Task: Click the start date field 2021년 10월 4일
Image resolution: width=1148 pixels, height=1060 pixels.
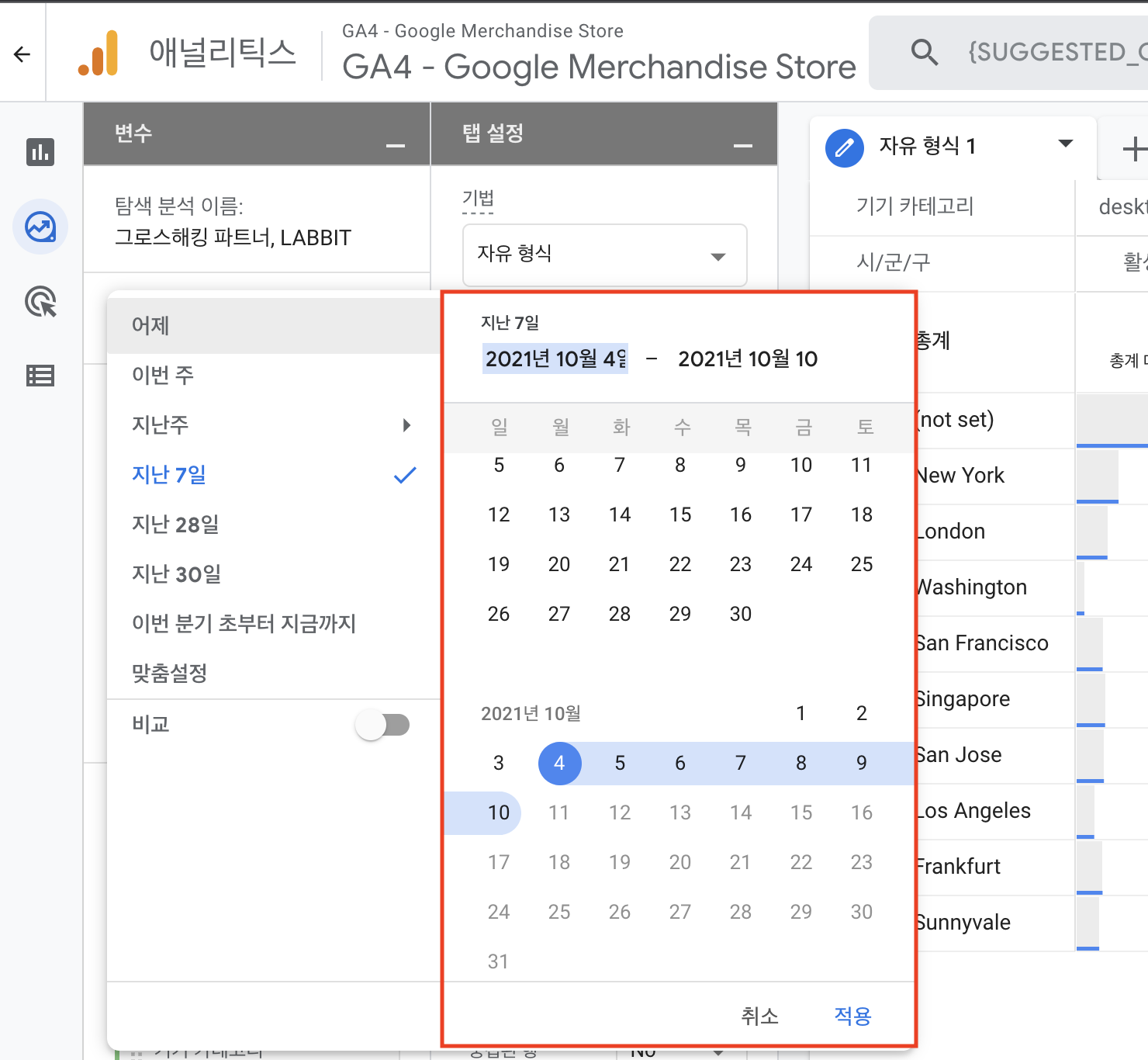Action: (555, 359)
